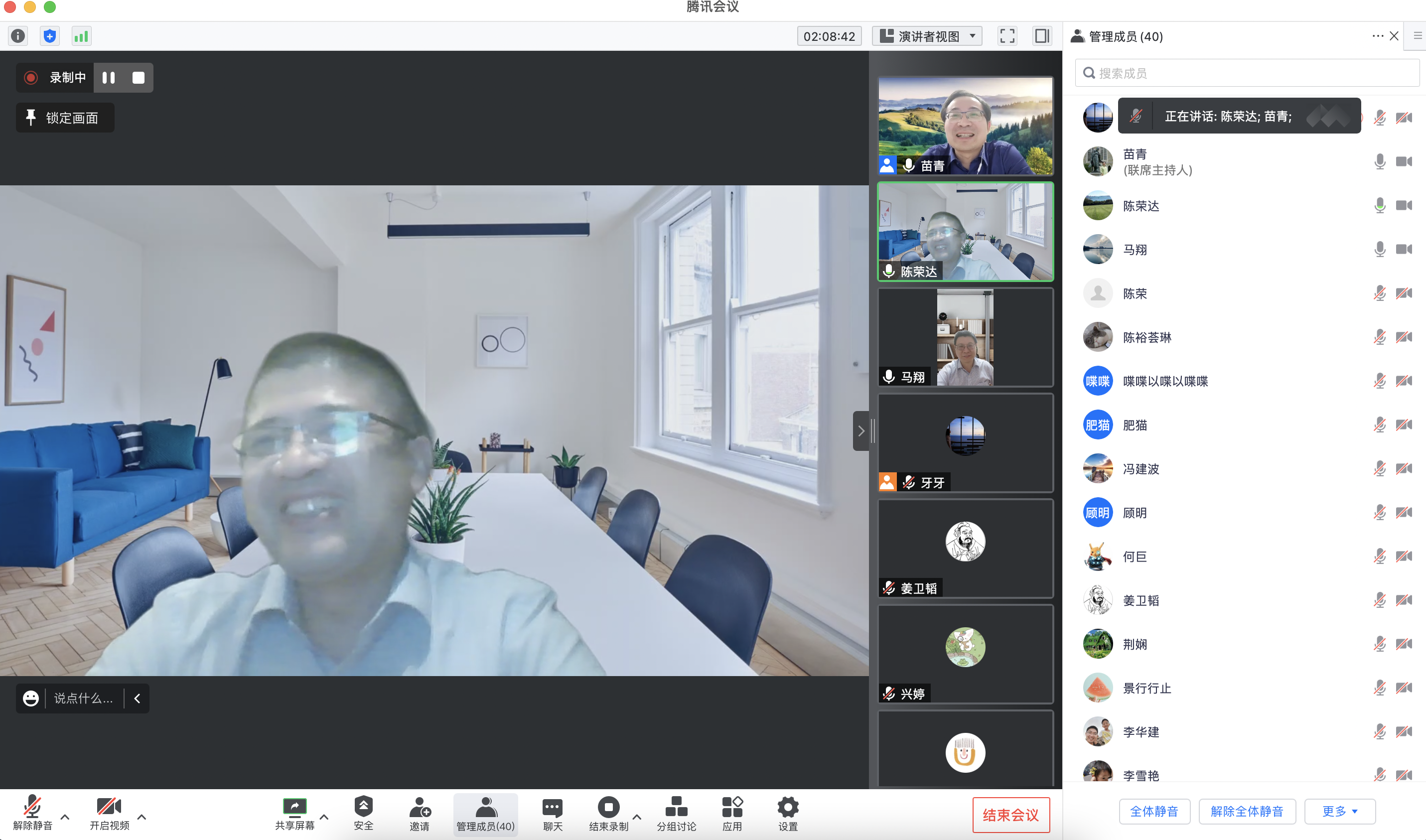Screen dimensions: 1426x840
Task: Open Breakout Discussion (分组讨论) icon
Action: point(677,807)
